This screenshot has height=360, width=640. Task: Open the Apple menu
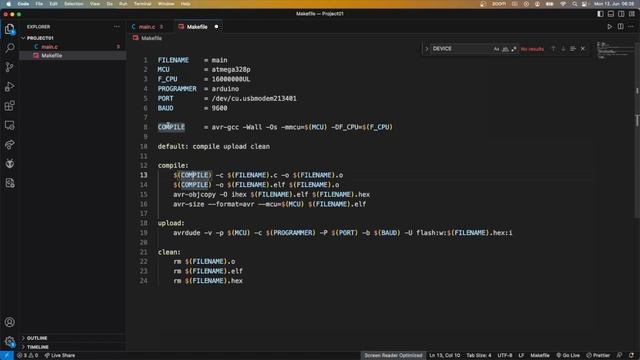tap(9, 4)
